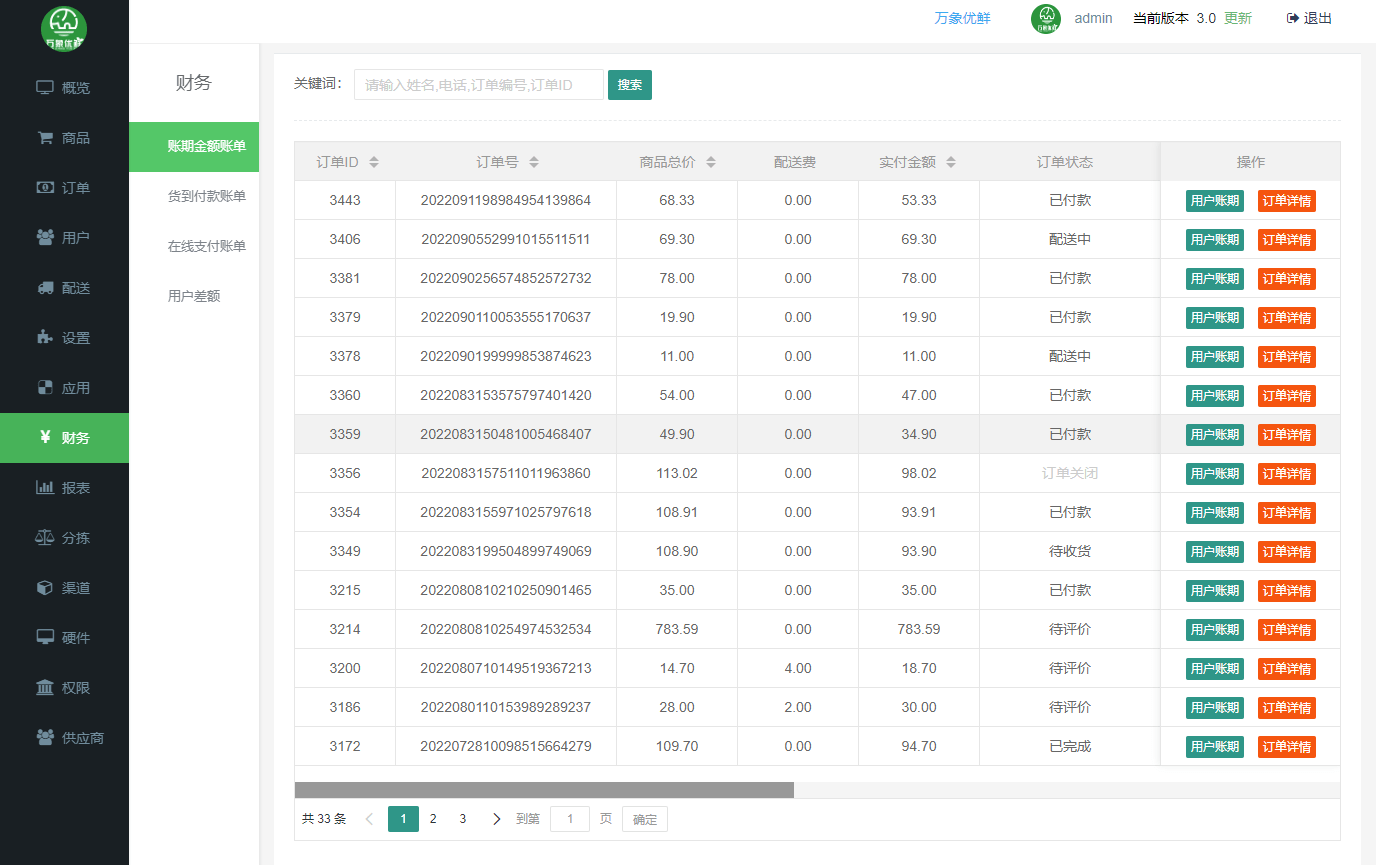1376x865 pixels.
Task: Click 订单详情 for order 3443
Action: point(1286,201)
